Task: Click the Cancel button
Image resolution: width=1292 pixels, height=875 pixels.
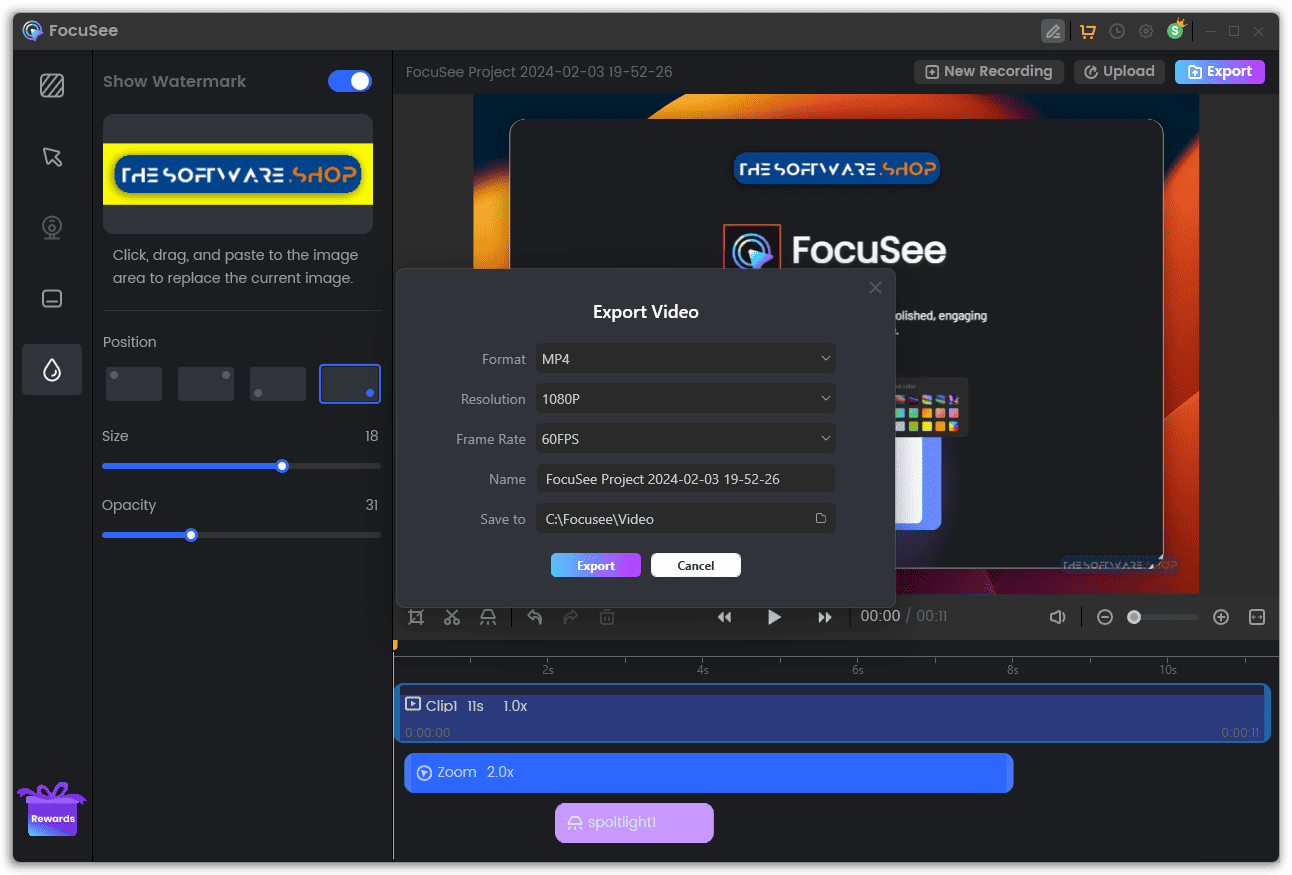Action: [696, 565]
